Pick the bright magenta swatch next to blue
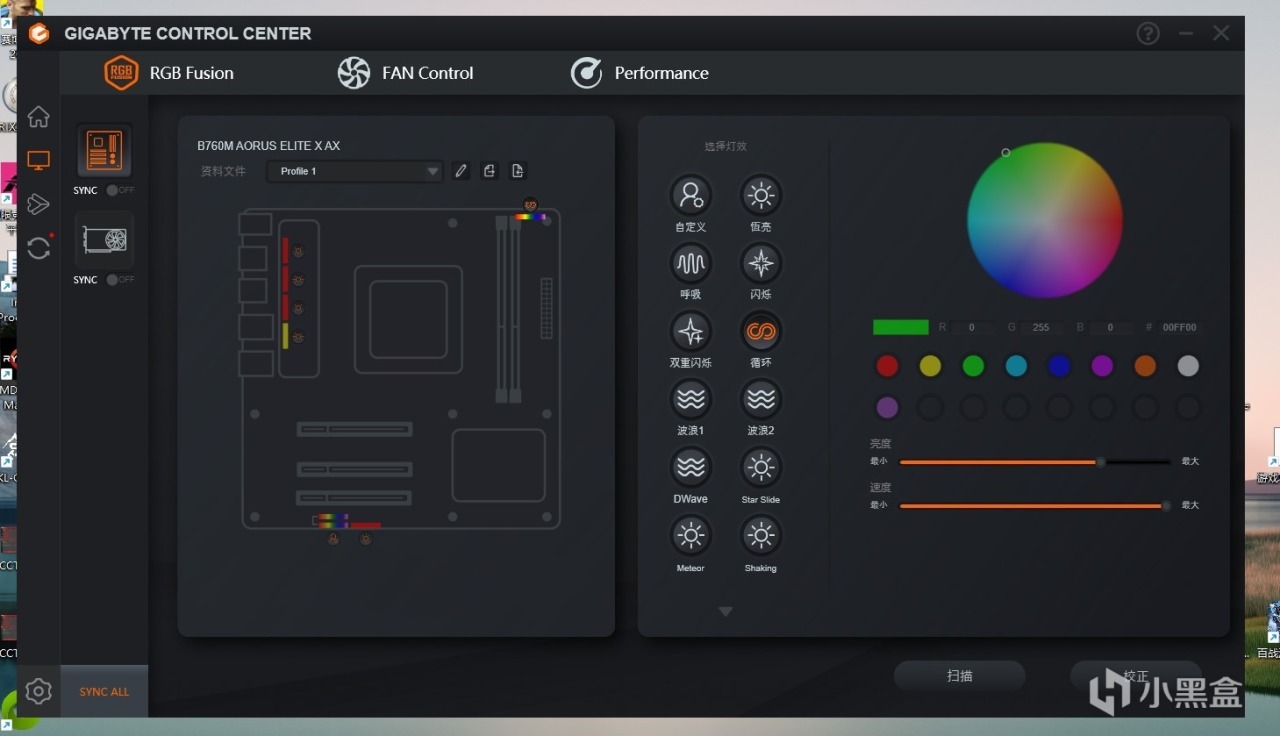The width and height of the screenshot is (1280, 736). click(1102, 366)
